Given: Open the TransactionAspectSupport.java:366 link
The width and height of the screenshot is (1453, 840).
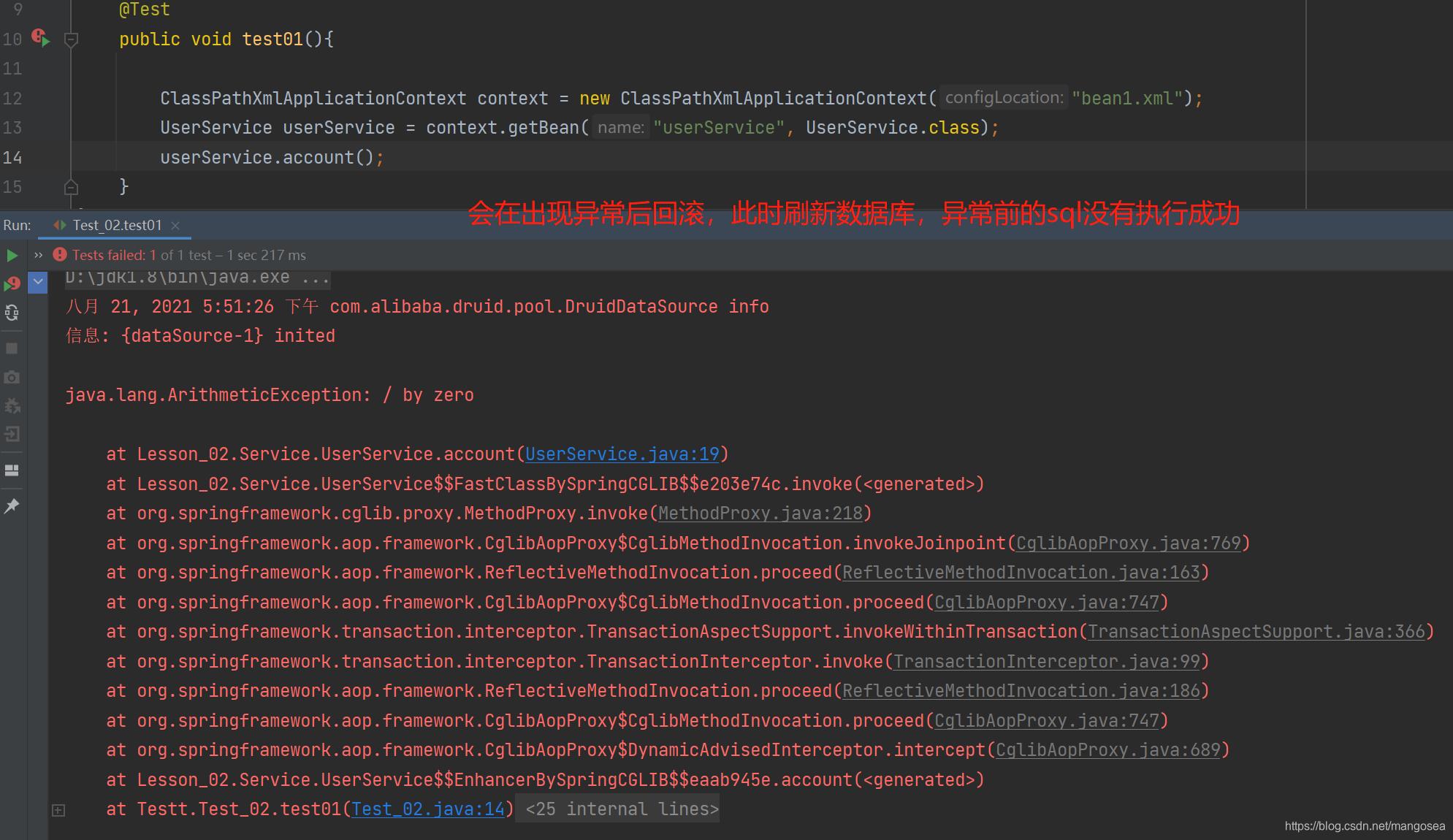Looking at the screenshot, I should (x=1256, y=632).
